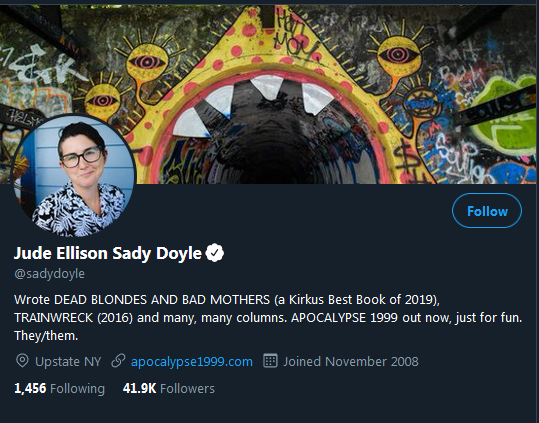Click the location pin icon
The width and height of the screenshot is (539, 423).
click(22, 361)
